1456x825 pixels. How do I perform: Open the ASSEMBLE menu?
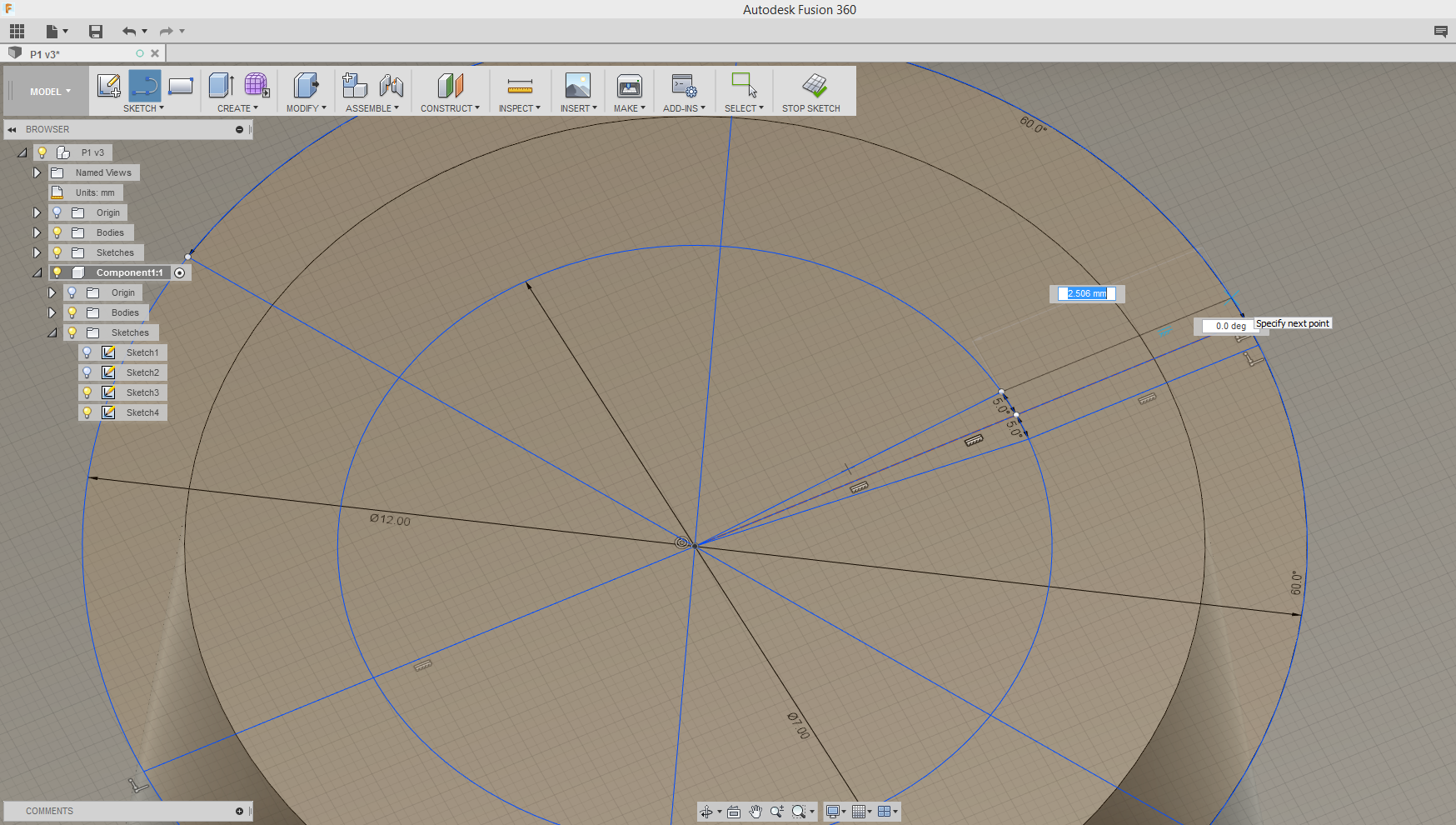point(372,108)
